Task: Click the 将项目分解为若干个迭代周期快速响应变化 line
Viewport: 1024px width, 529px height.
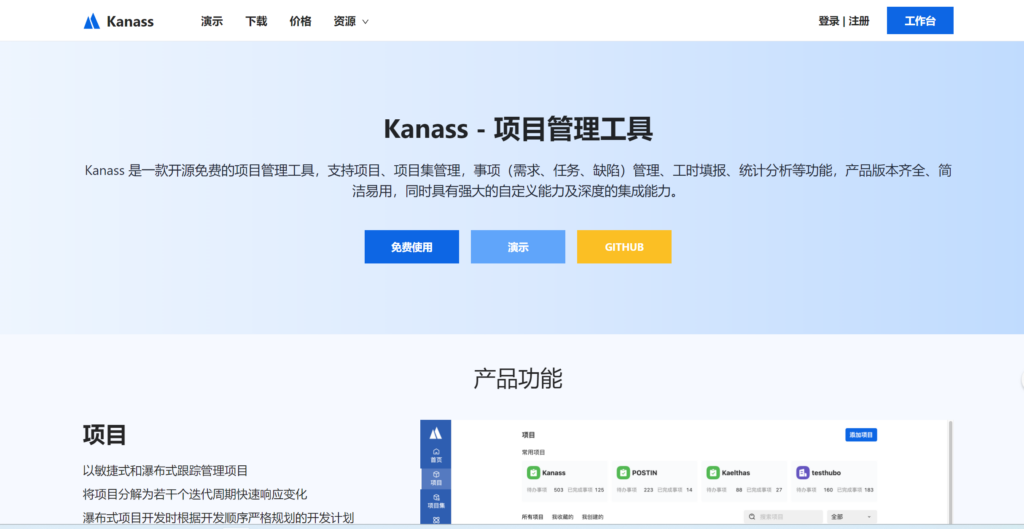Action: tap(195, 494)
